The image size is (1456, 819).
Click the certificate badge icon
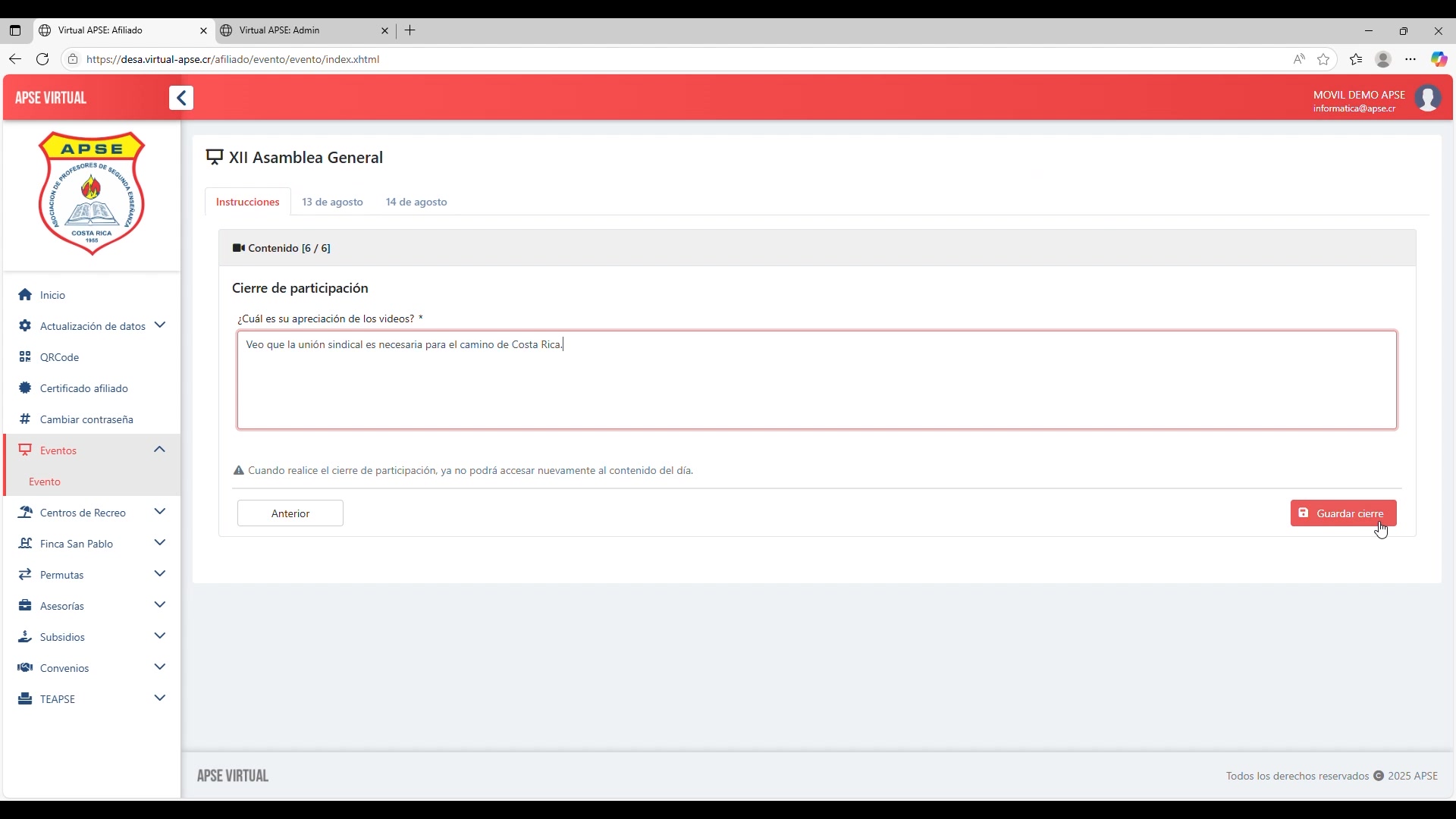pos(25,388)
